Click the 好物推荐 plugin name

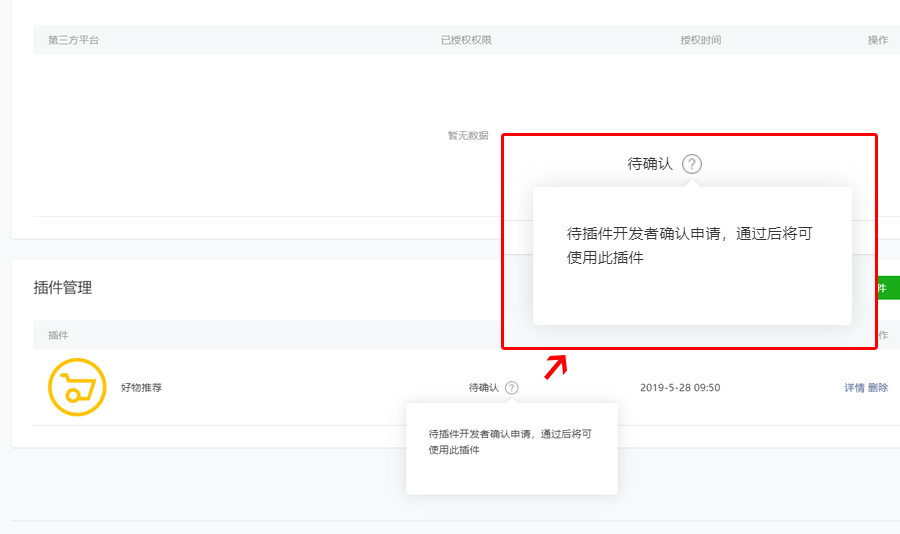141,388
